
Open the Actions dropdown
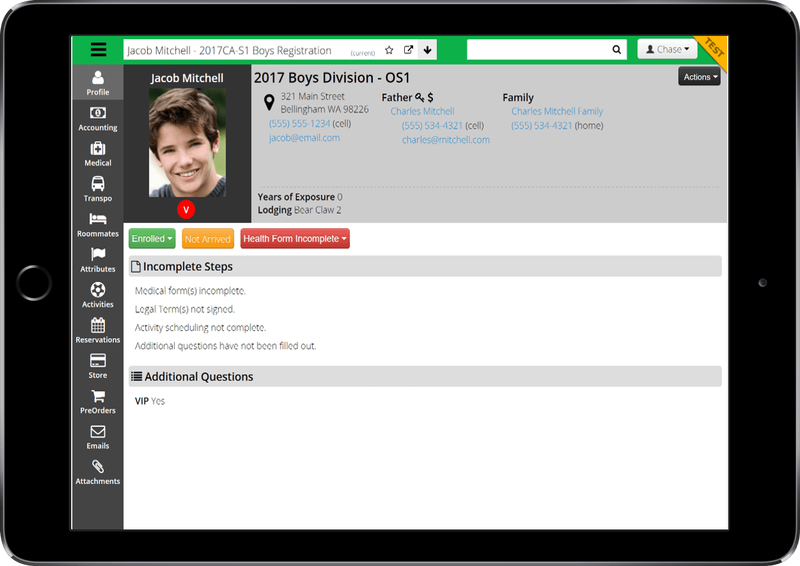pyautogui.click(x=699, y=77)
